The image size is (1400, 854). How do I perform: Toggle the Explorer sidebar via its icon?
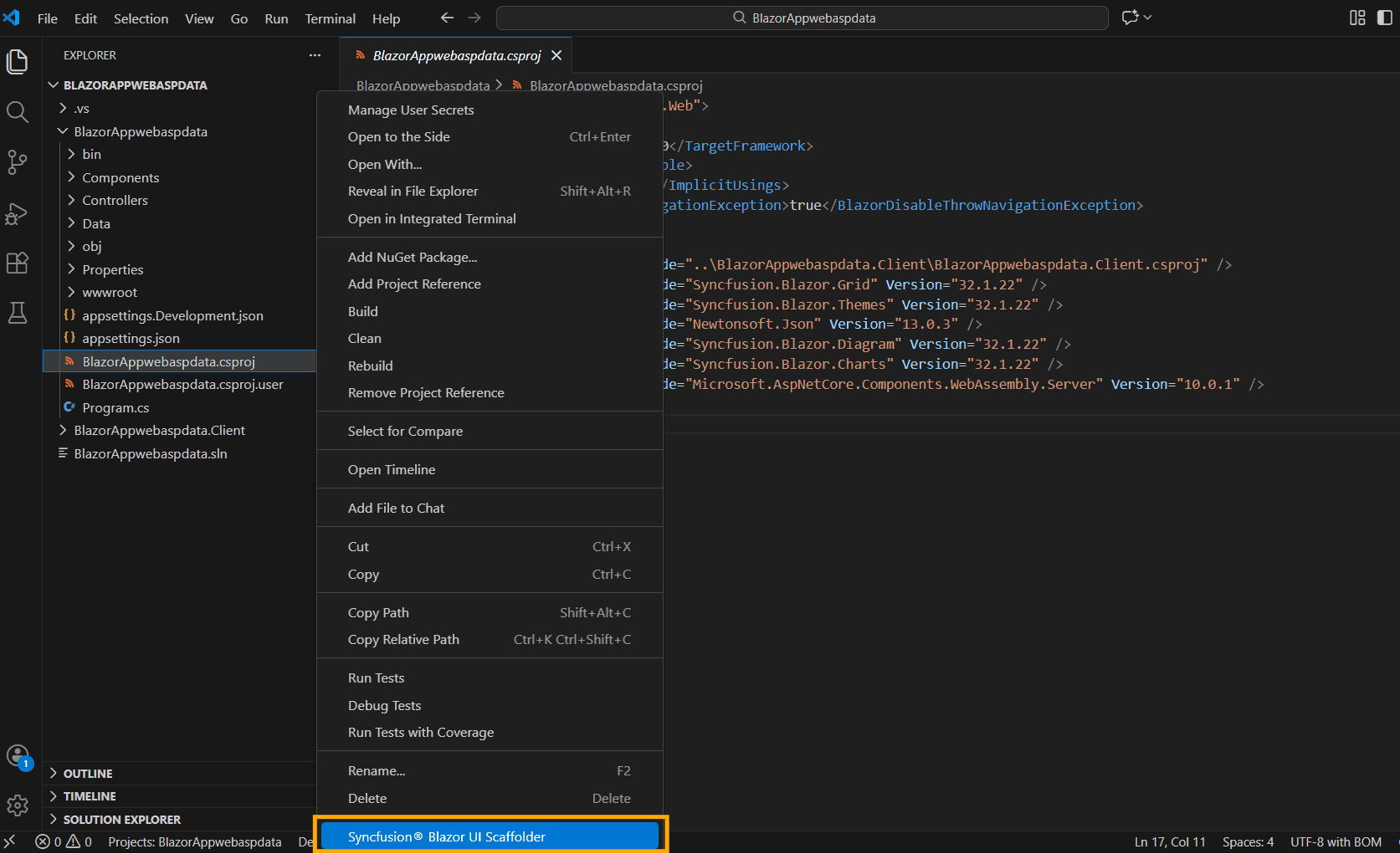pos(17,61)
